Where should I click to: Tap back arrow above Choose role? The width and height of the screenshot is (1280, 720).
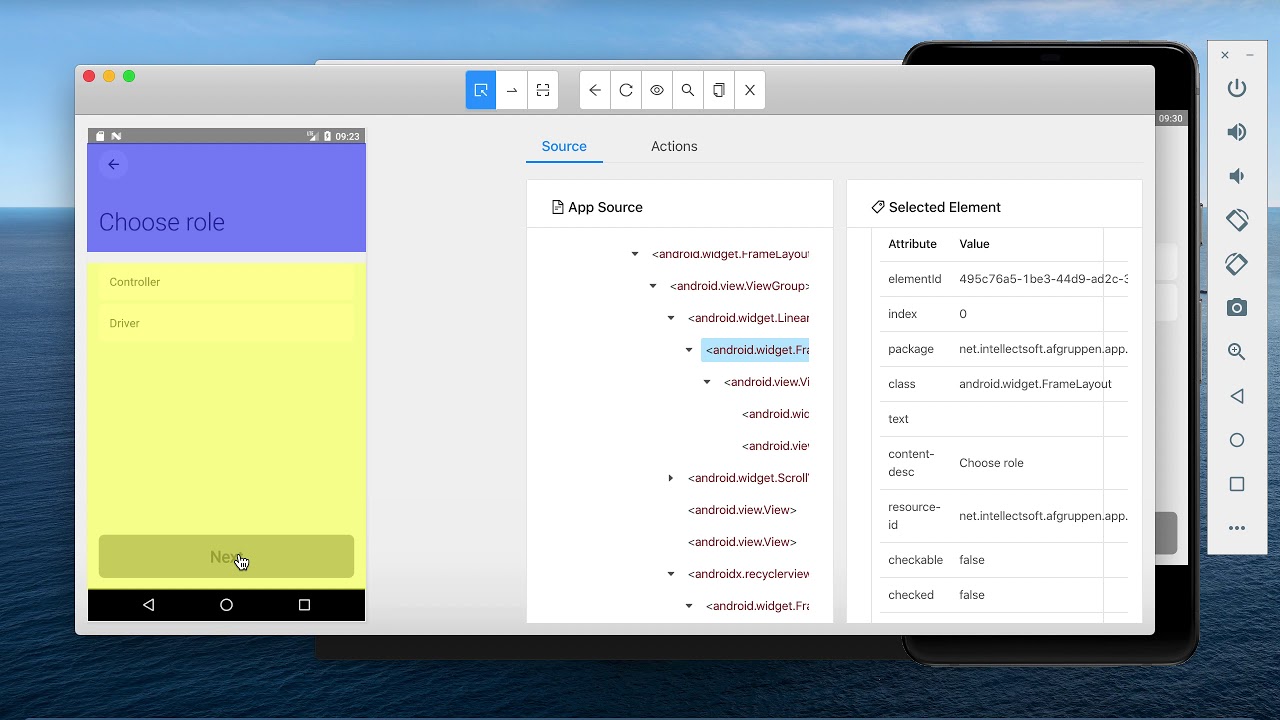click(x=114, y=165)
